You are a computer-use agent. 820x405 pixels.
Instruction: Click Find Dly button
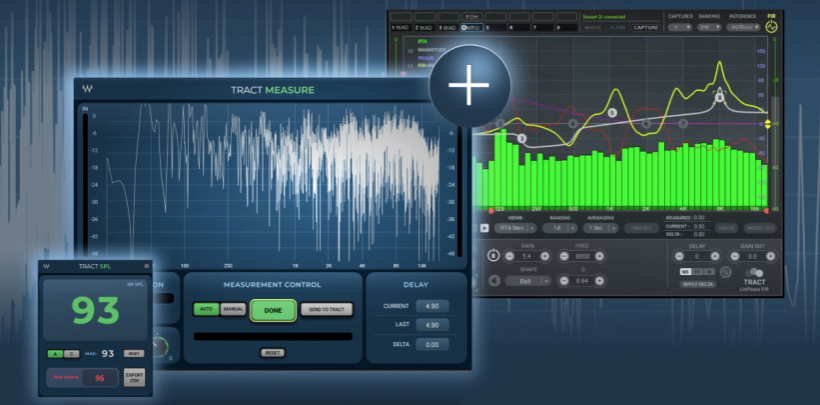[x=641, y=228]
